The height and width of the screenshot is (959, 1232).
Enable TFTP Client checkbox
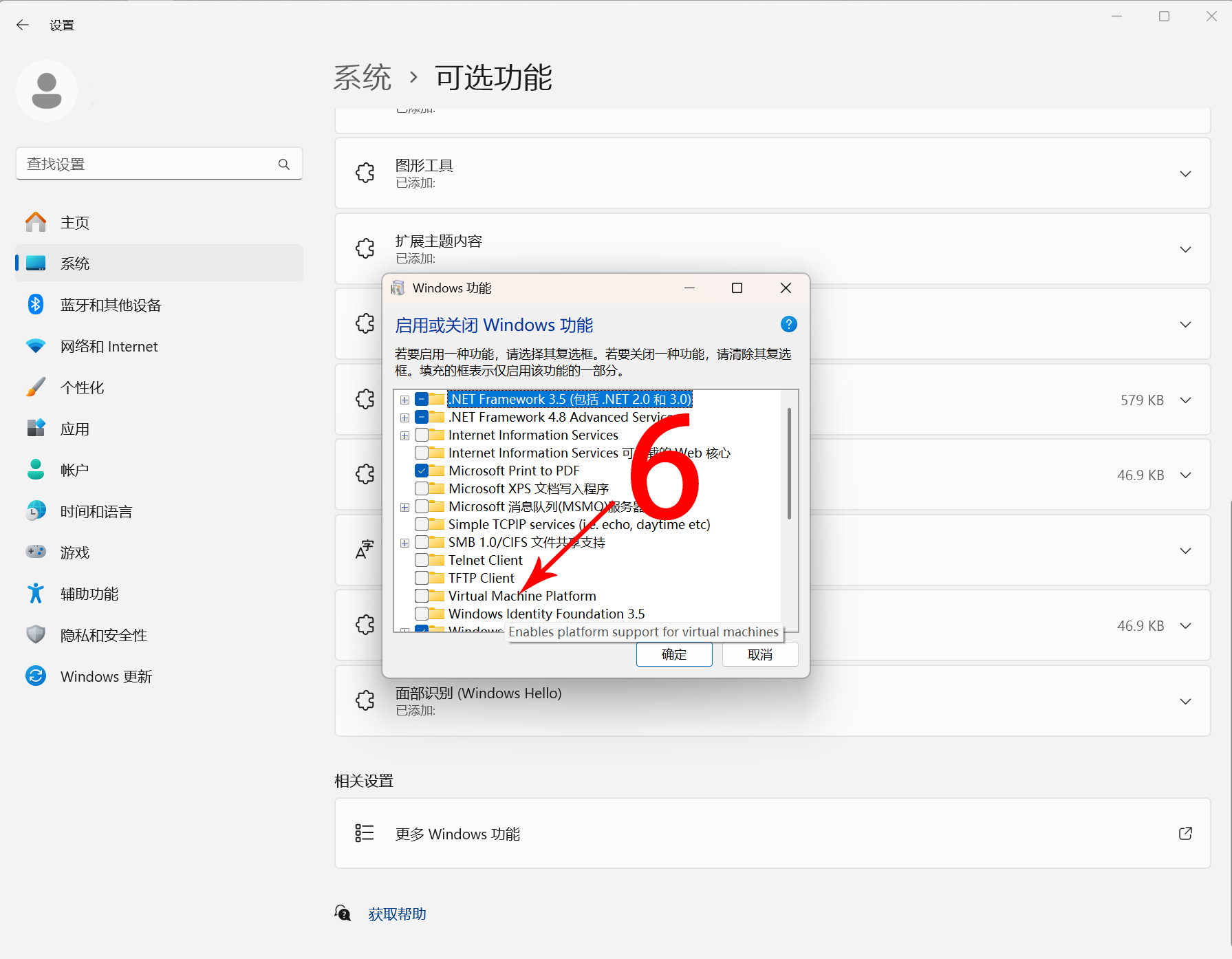pyautogui.click(x=422, y=578)
